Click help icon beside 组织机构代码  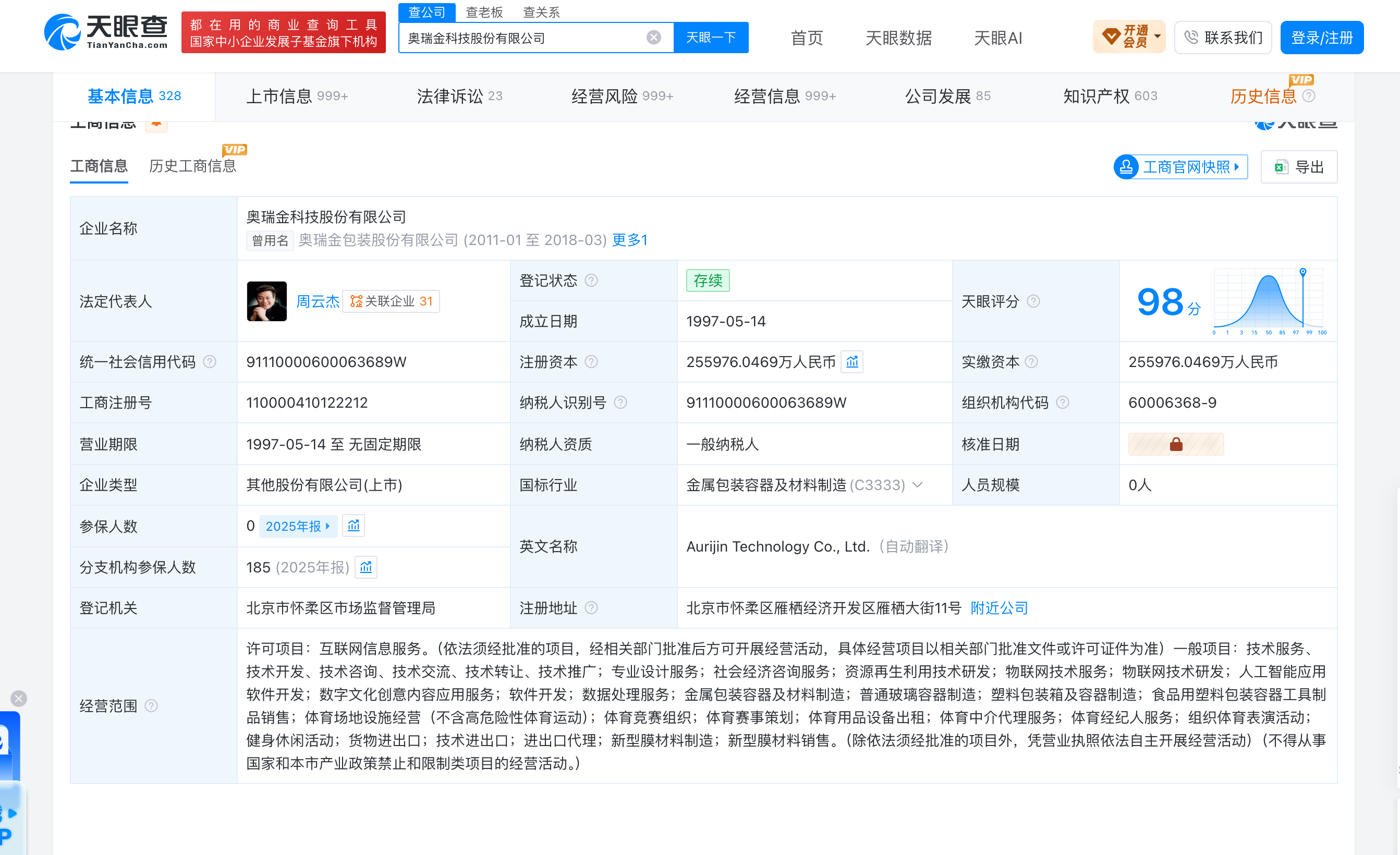[x=1063, y=403]
